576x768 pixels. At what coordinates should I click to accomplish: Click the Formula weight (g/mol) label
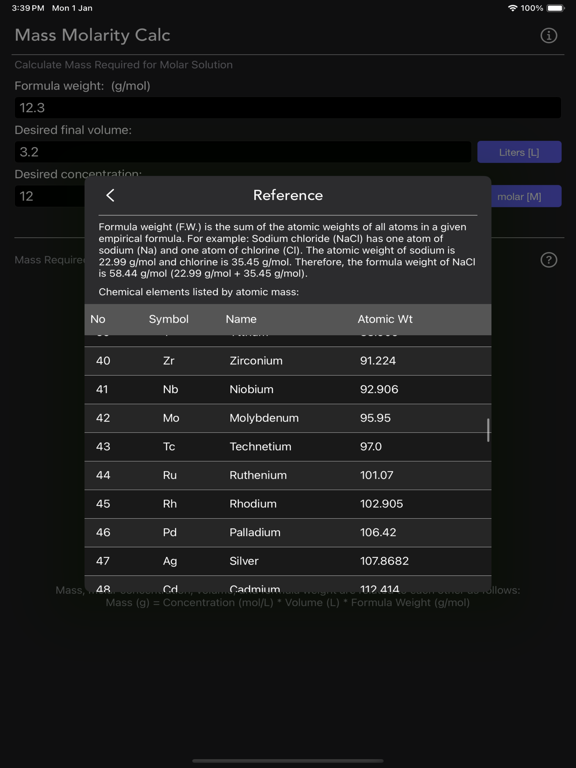(x=82, y=86)
